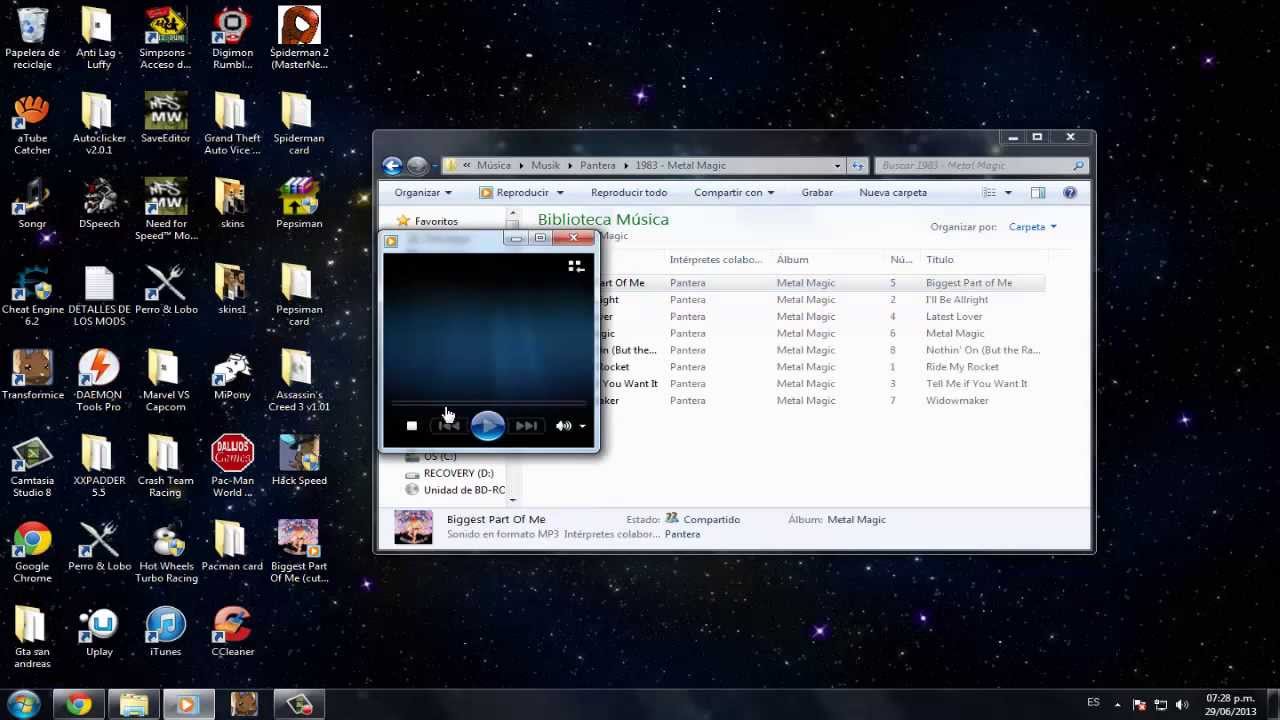The height and width of the screenshot is (720, 1280).
Task: Open Uplay desktop icon
Action: point(99,632)
